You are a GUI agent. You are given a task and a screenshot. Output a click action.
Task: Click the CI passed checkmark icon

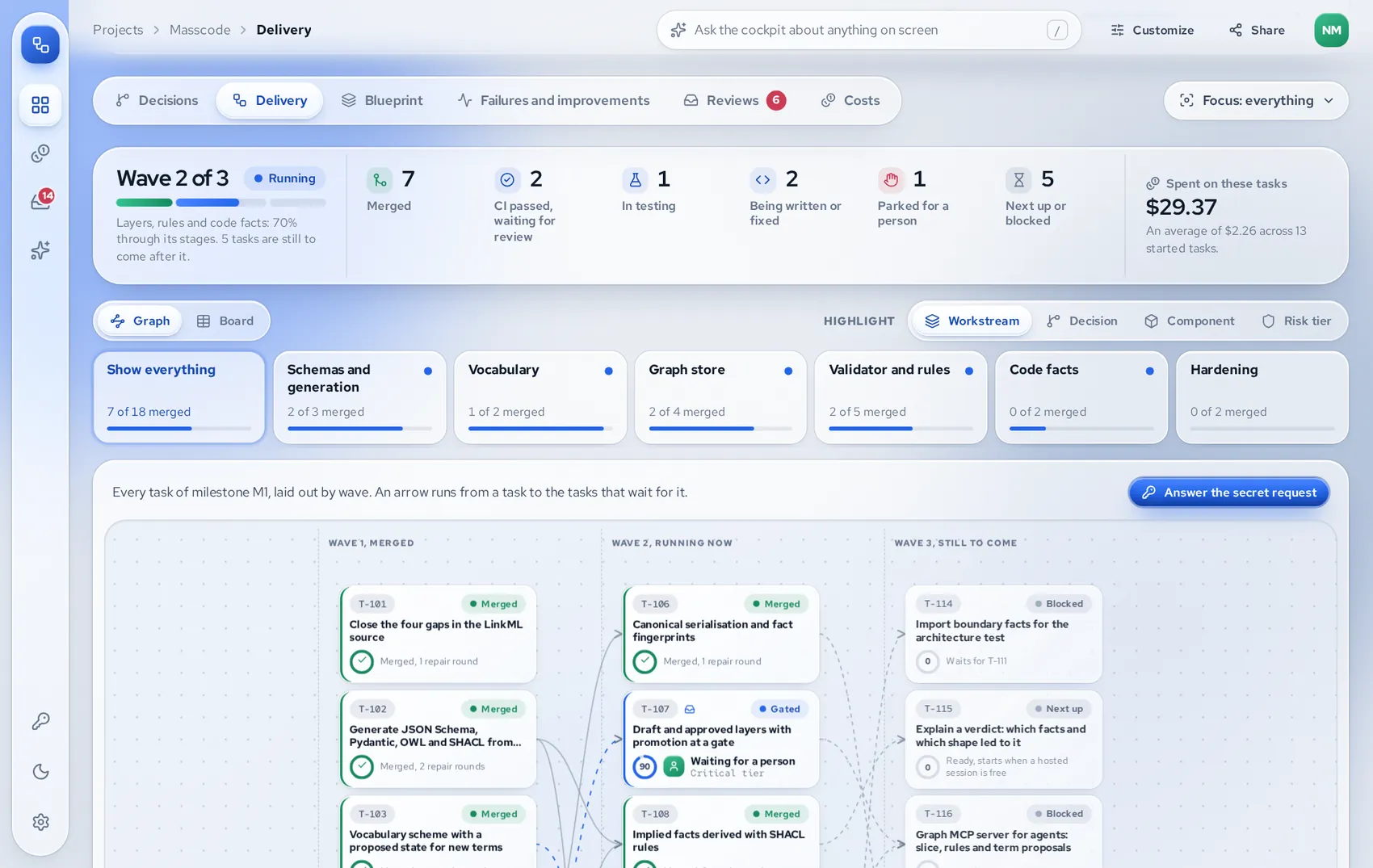tap(507, 179)
